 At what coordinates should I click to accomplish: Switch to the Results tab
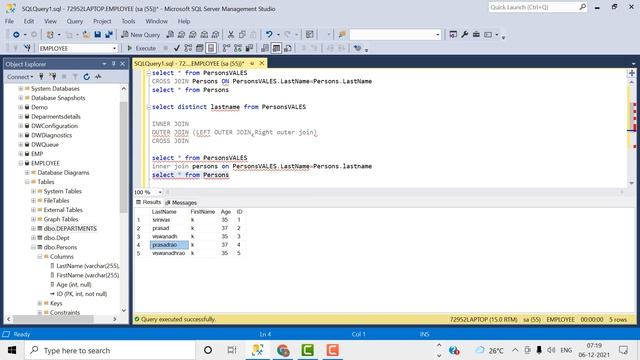pyautogui.click(x=149, y=202)
